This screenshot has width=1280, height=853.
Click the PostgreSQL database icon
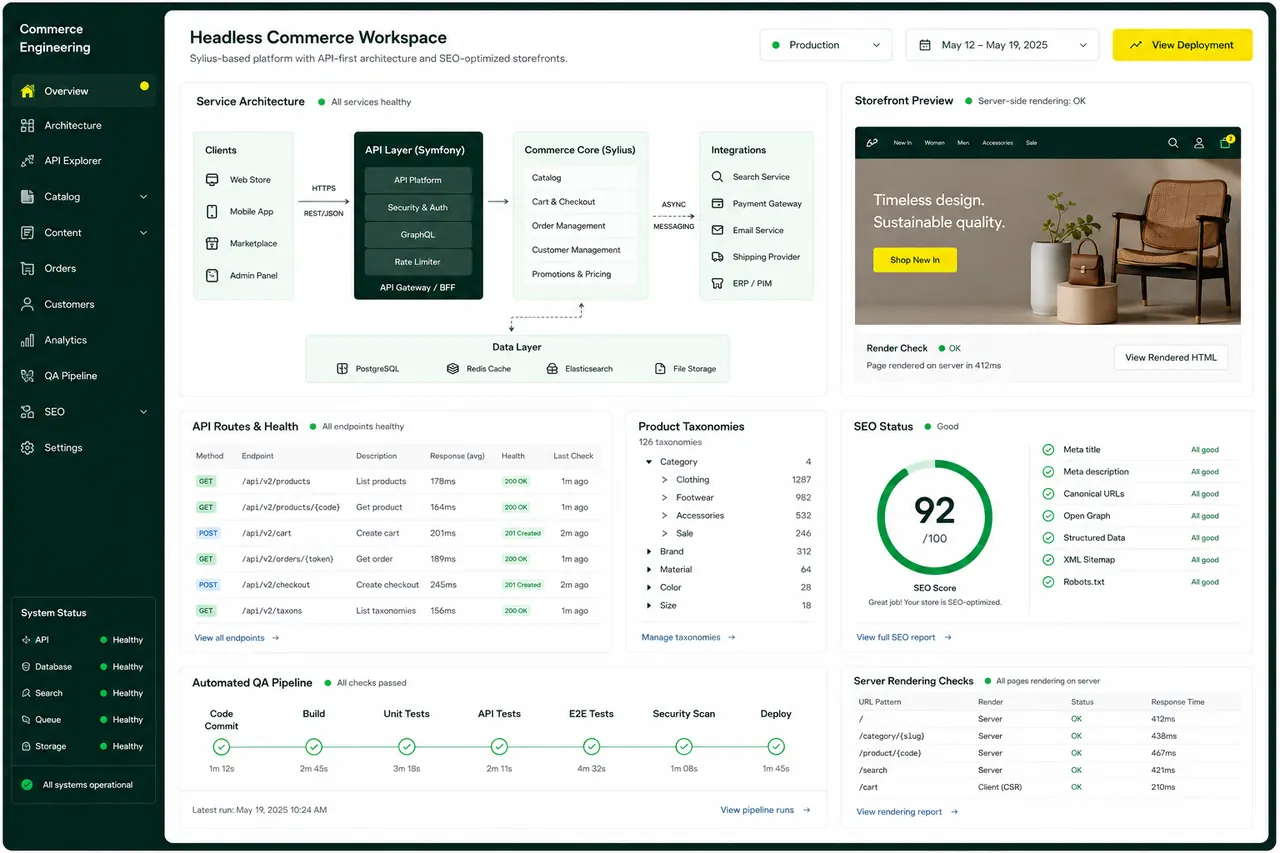pyautogui.click(x=342, y=369)
